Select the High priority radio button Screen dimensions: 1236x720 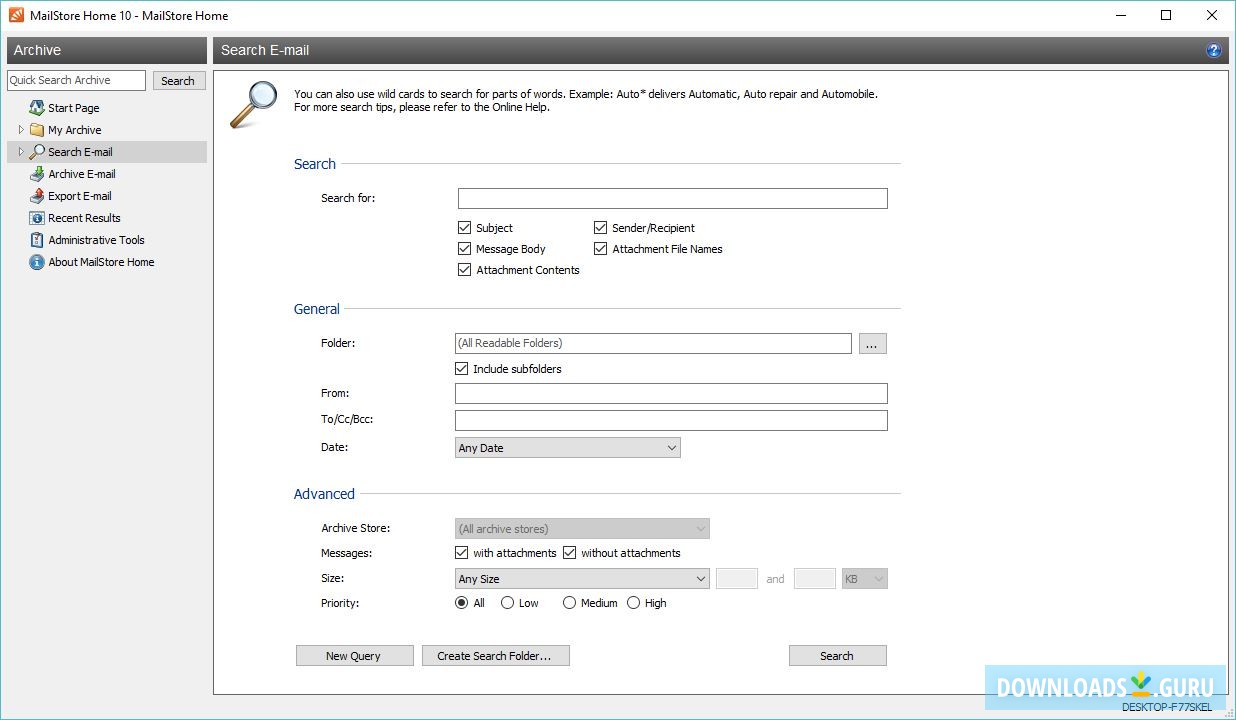[633, 603]
